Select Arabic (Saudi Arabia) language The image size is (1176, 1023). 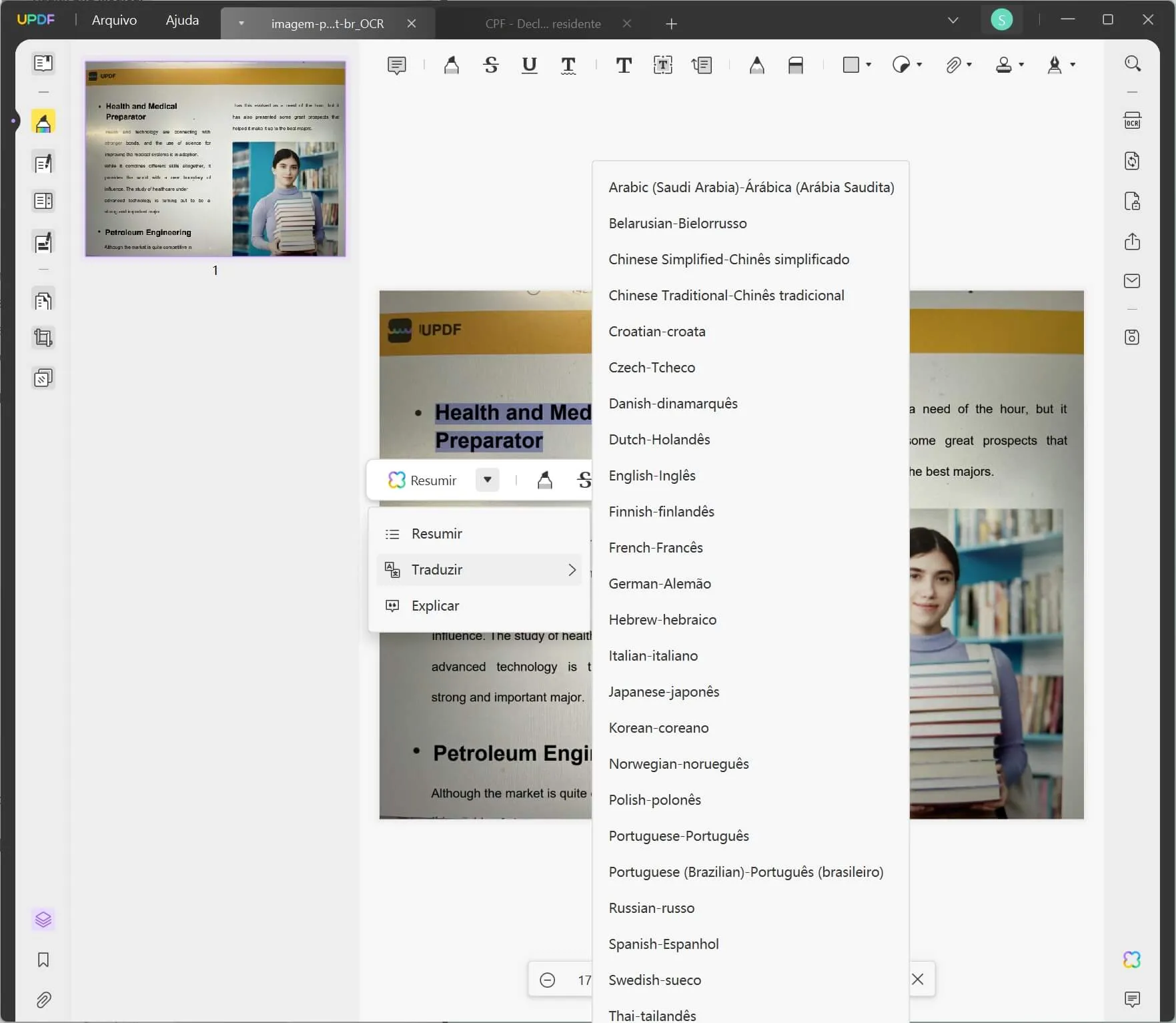tap(751, 188)
